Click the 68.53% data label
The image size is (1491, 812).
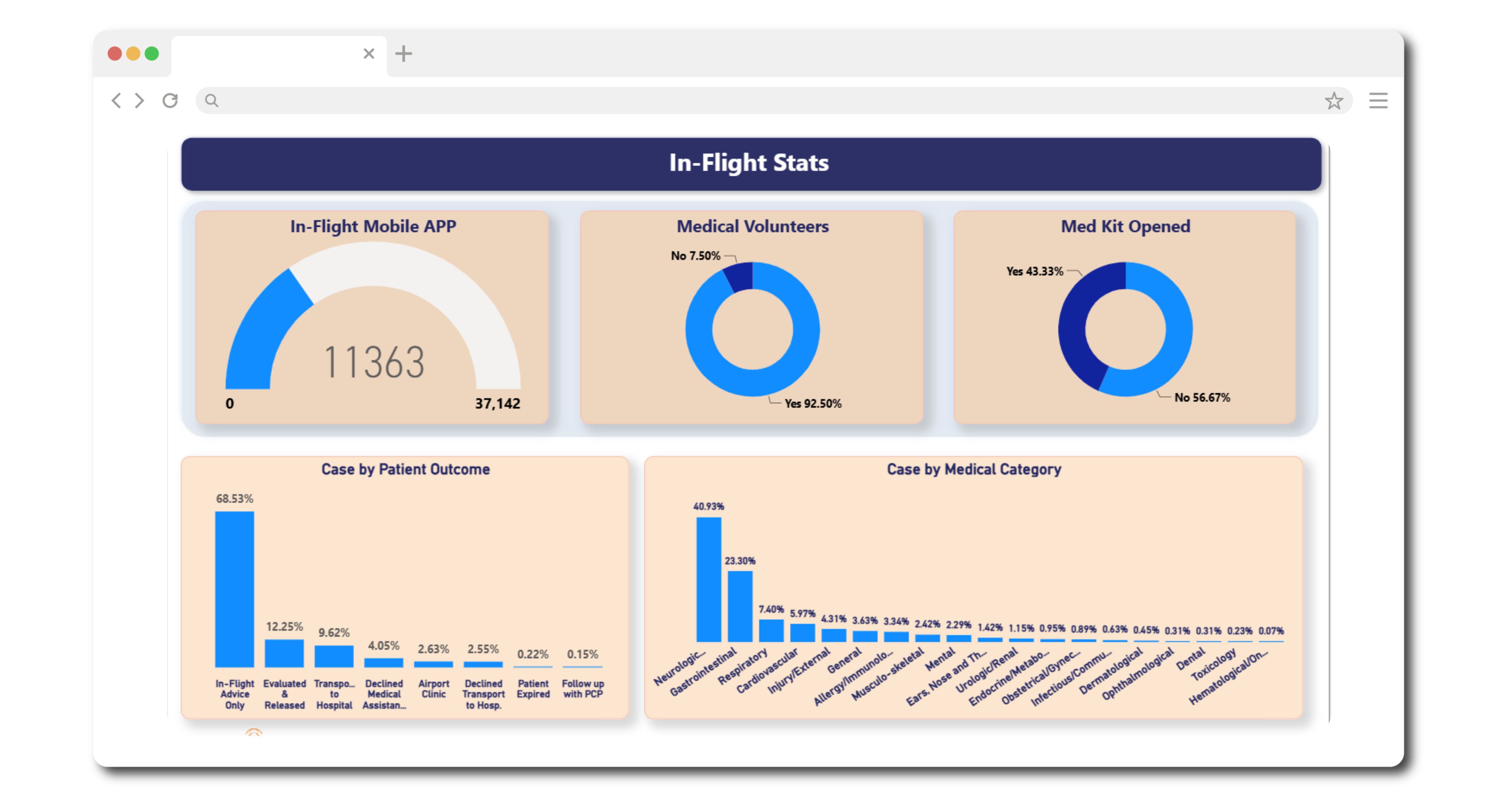pos(234,499)
